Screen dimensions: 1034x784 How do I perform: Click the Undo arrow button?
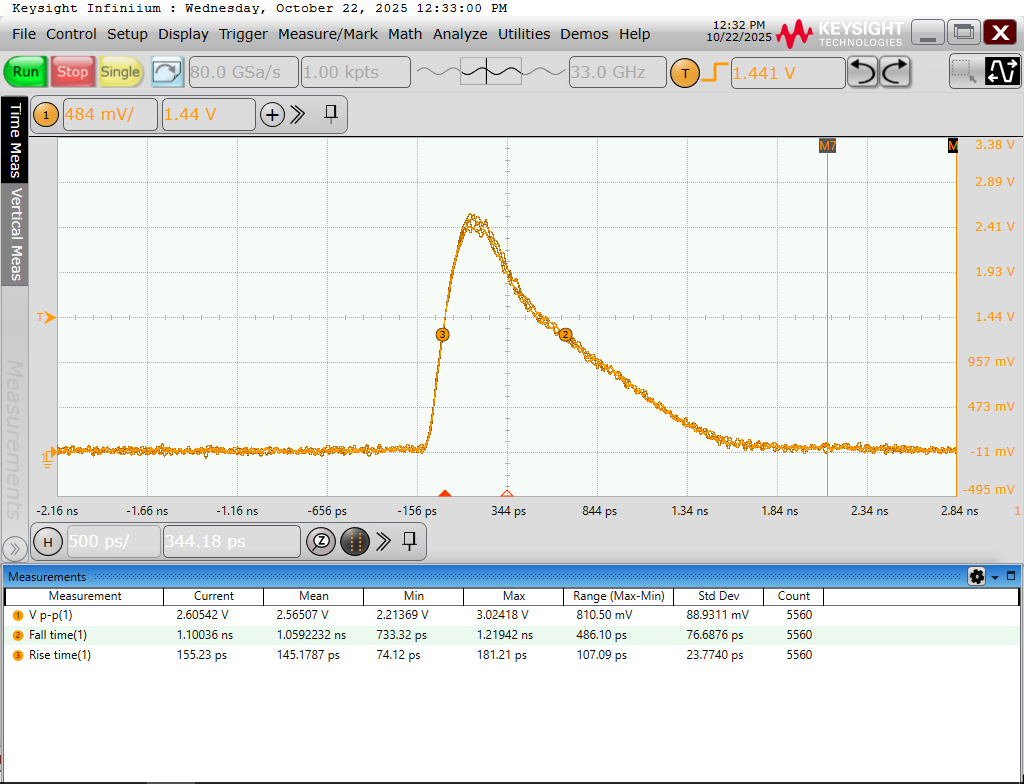tap(863, 72)
